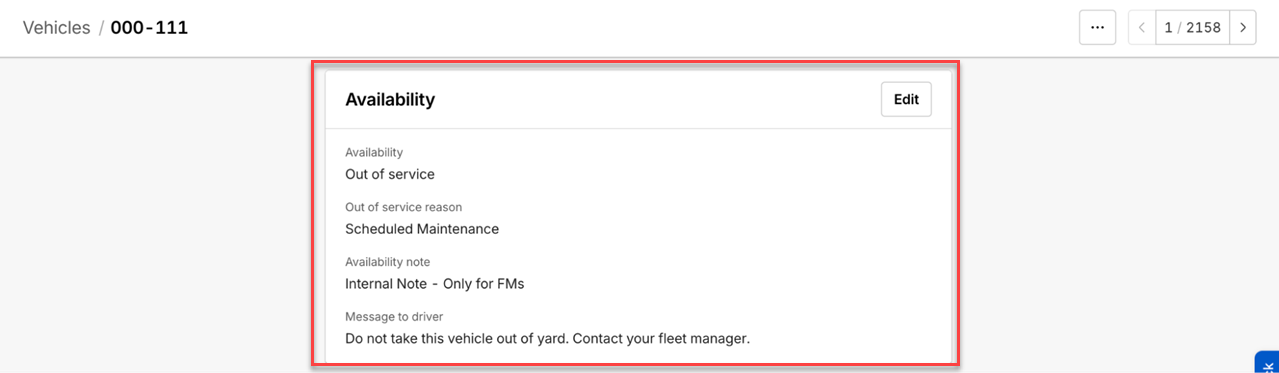Viewport: 1279px width, 373px height.
Task: Go to the previous vehicle record arrow
Action: click(x=1142, y=28)
